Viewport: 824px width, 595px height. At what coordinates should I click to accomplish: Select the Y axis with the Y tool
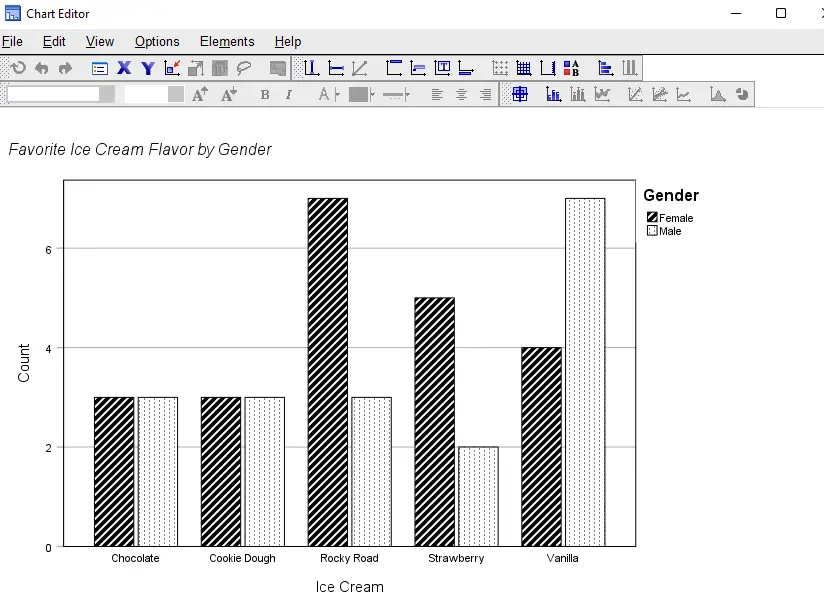(147, 68)
